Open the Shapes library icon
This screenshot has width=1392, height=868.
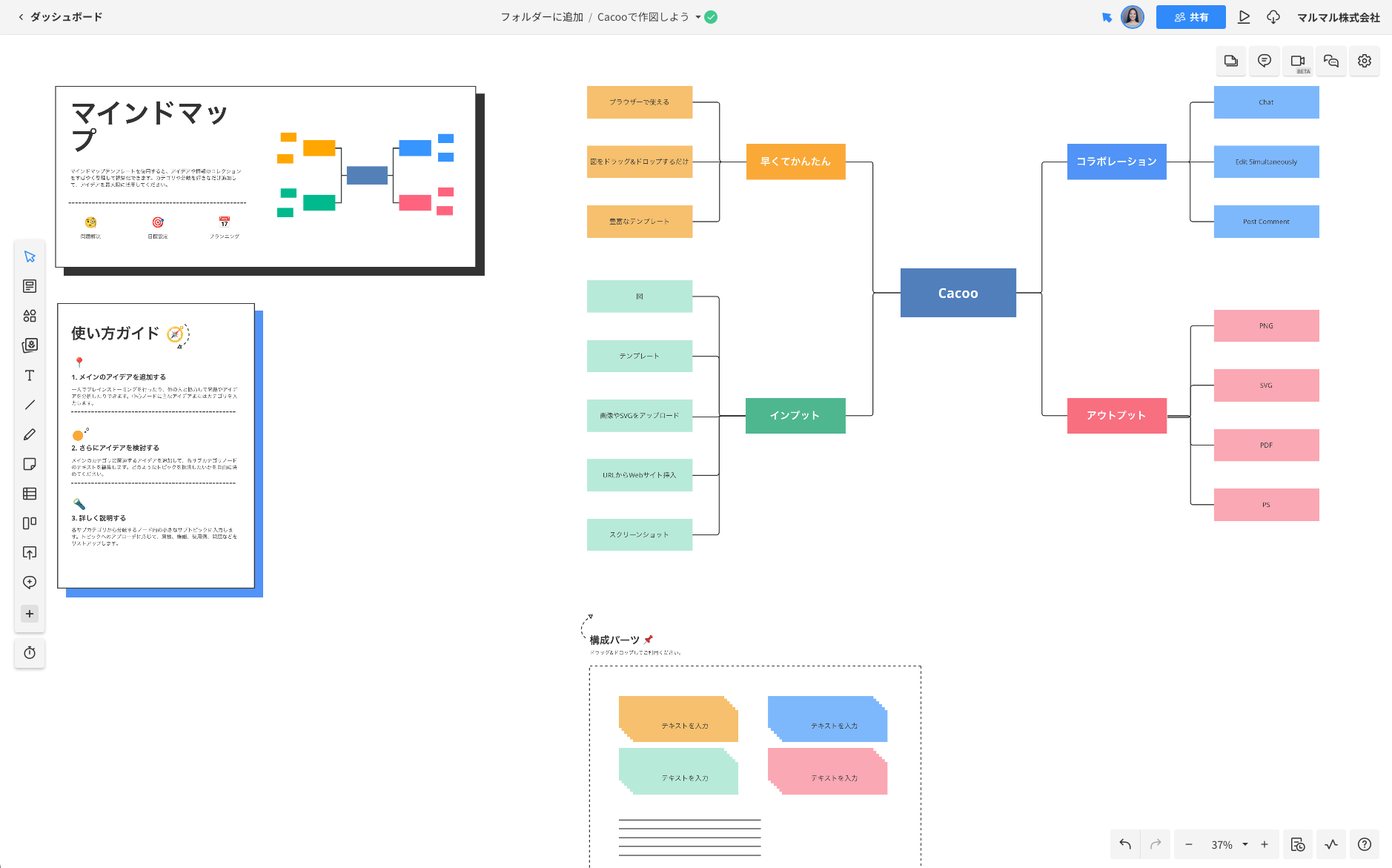(30, 316)
